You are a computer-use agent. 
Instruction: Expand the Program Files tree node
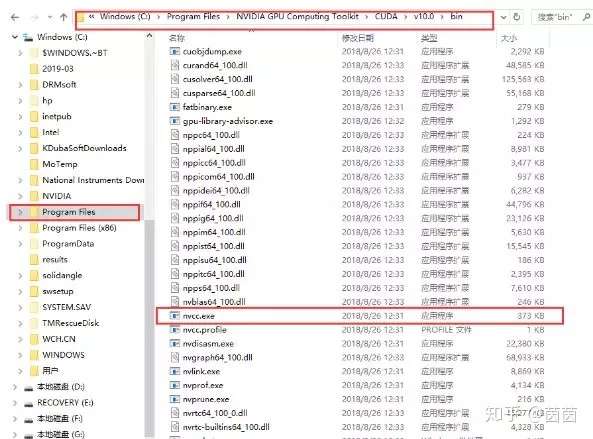coord(20,212)
